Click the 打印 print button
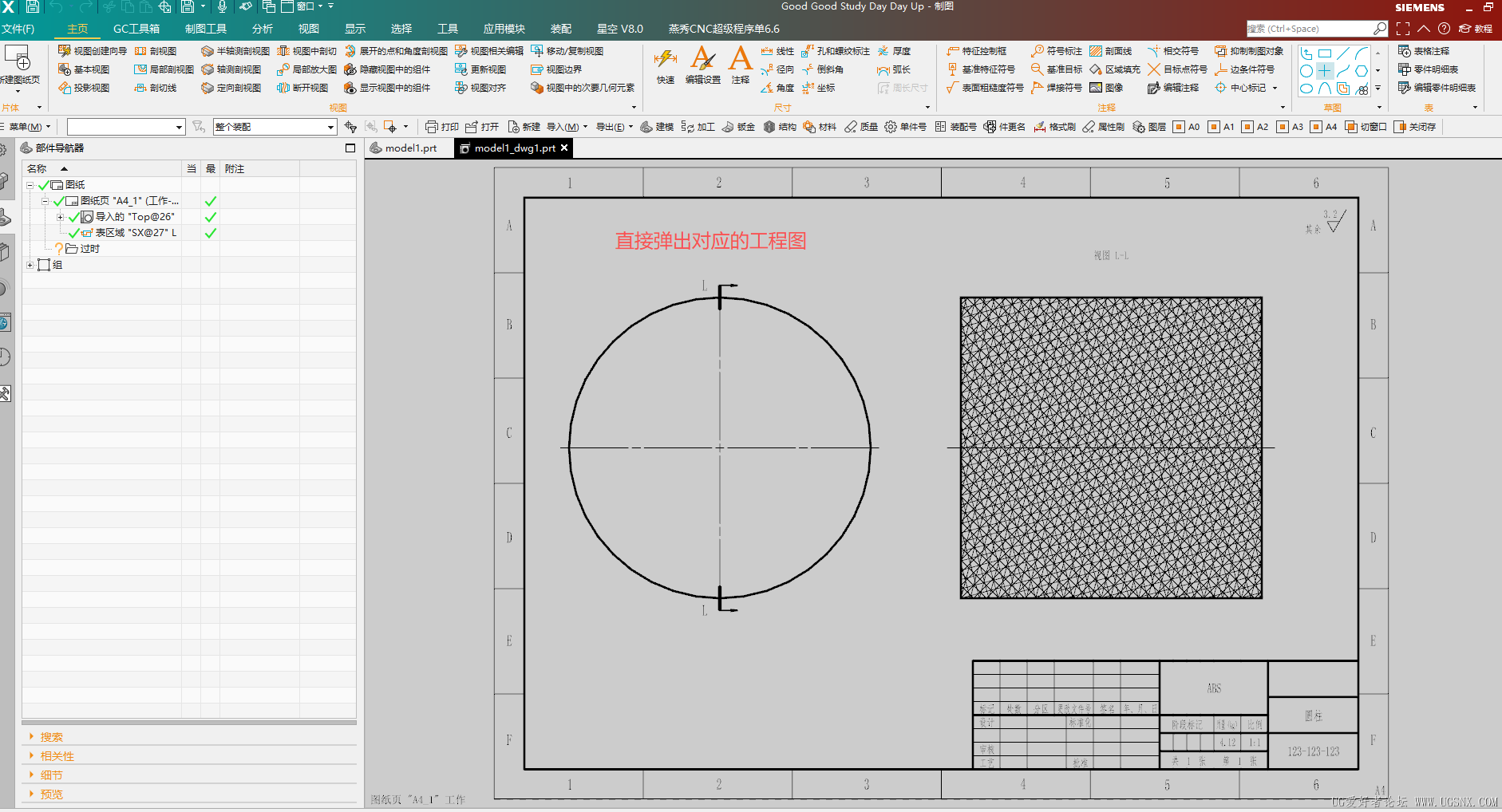Viewport: 1502px width, 812px height. click(442, 127)
